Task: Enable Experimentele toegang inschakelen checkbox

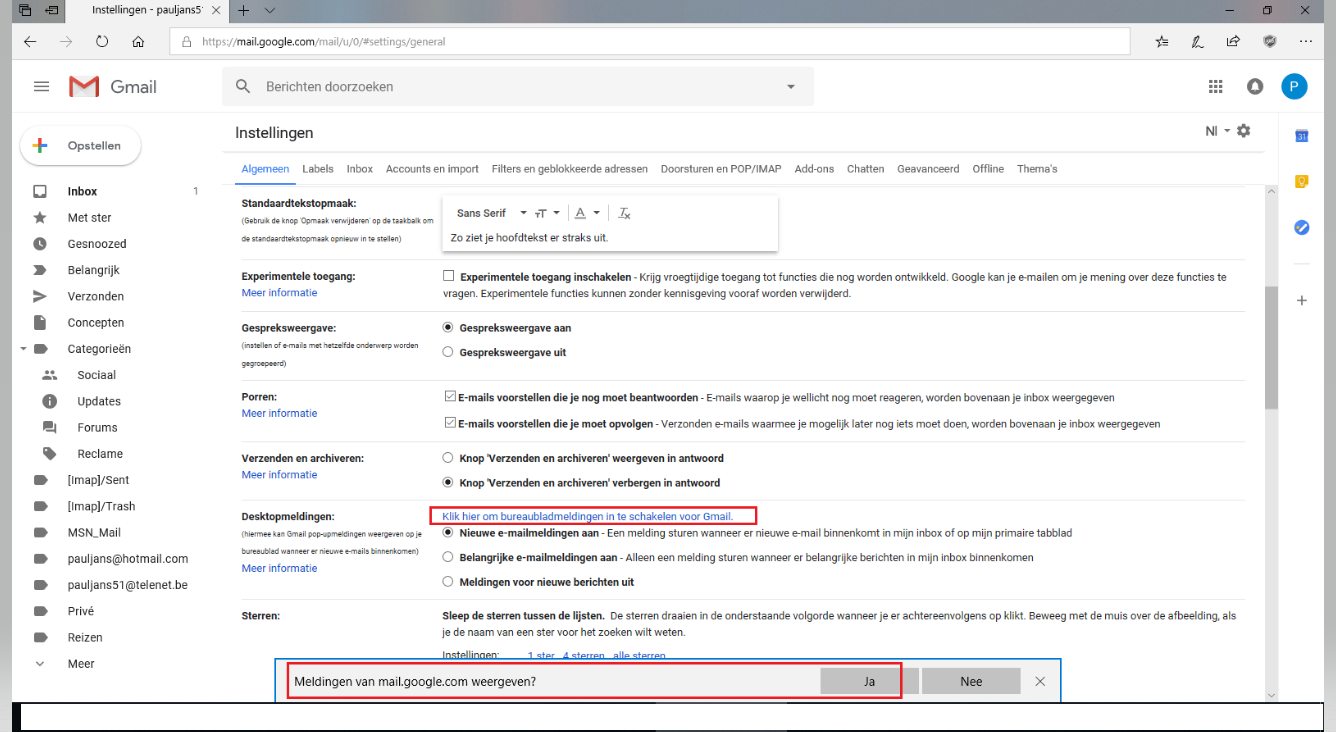Action: coord(449,276)
